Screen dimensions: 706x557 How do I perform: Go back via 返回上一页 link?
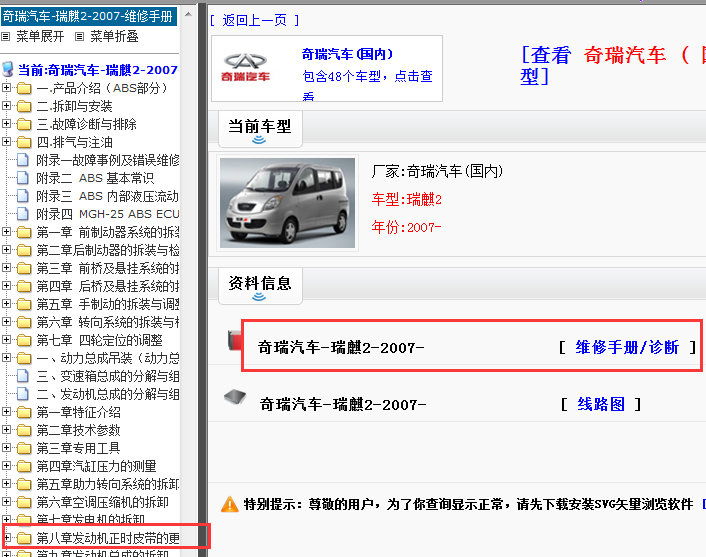254,20
